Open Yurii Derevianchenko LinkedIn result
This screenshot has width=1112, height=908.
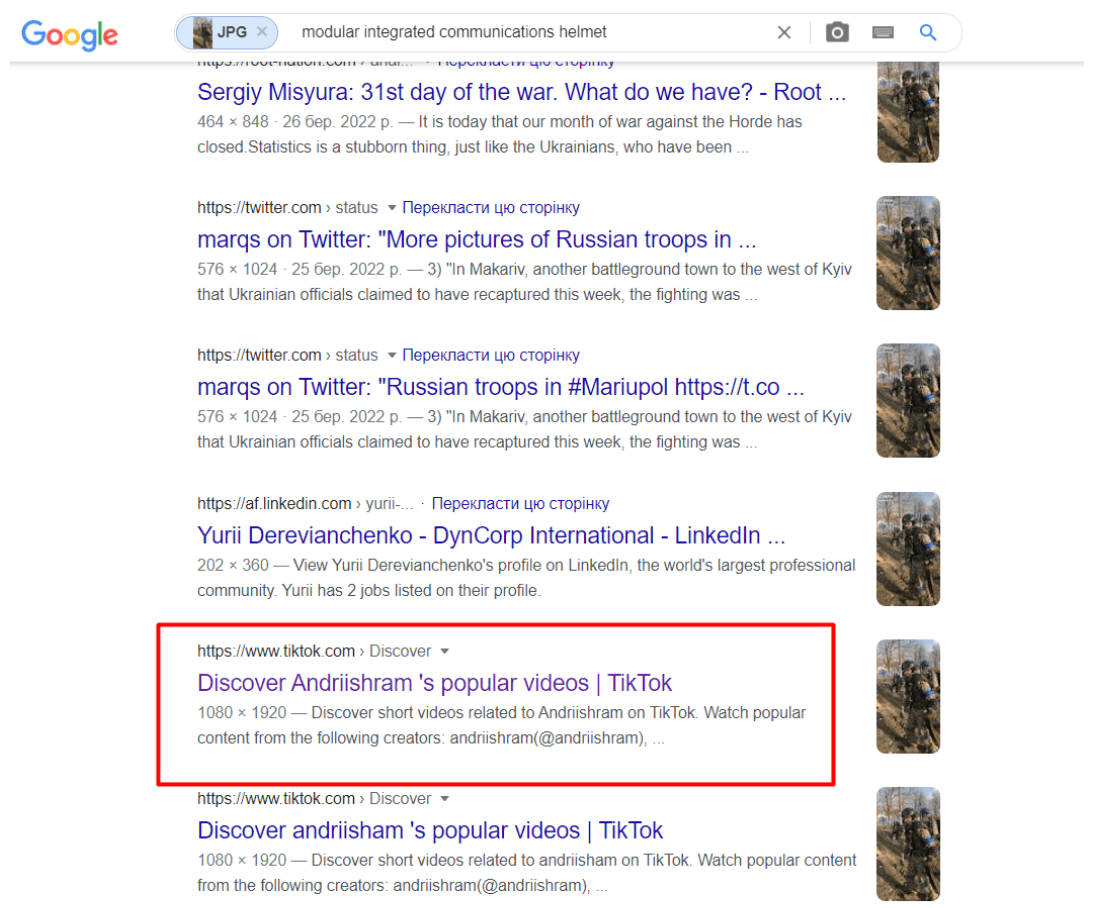[x=491, y=536]
